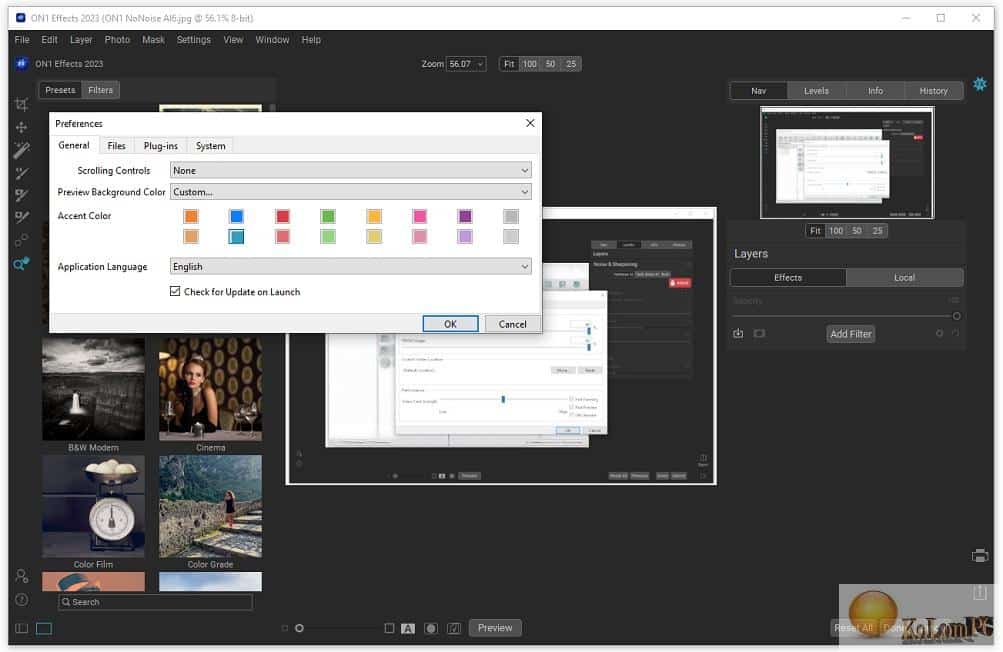Open the Mask menu
1003x652 pixels.
pos(154,40)
